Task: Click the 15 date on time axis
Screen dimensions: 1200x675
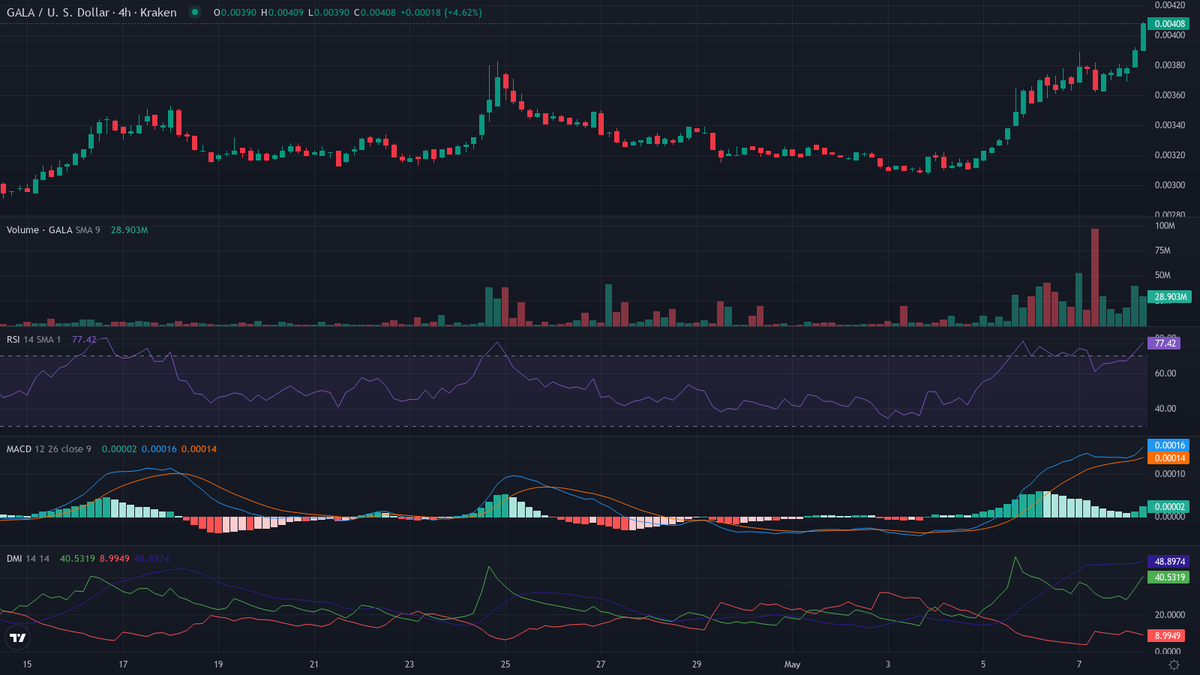Action: pos(27,664)
